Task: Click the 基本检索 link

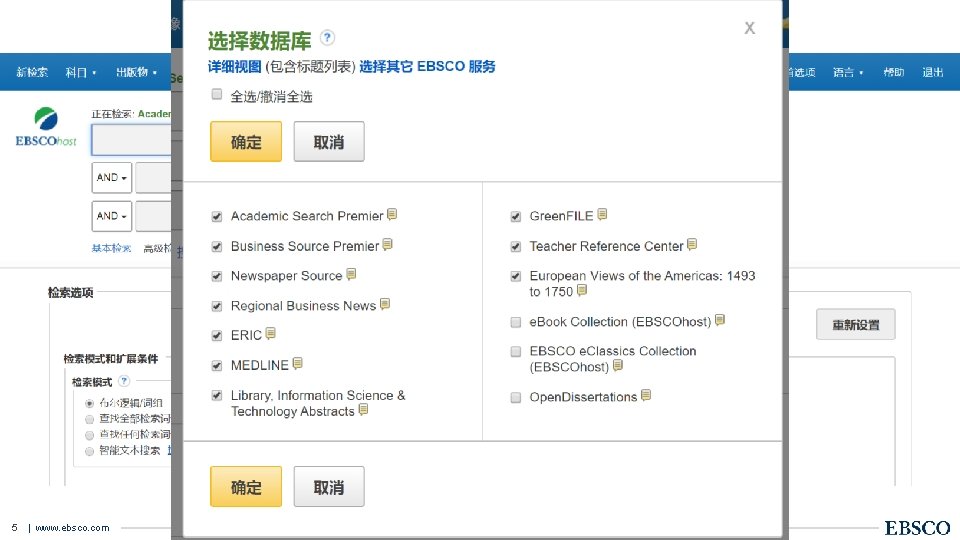Action: [111, 248]
